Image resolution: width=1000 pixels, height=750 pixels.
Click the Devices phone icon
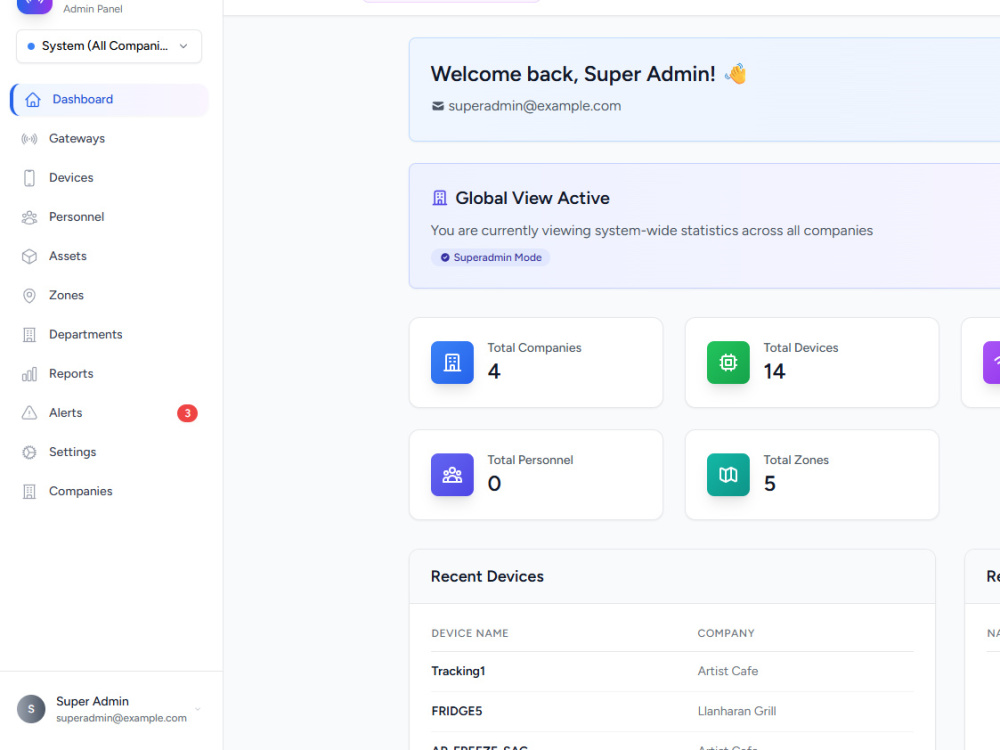pos(29,178)
